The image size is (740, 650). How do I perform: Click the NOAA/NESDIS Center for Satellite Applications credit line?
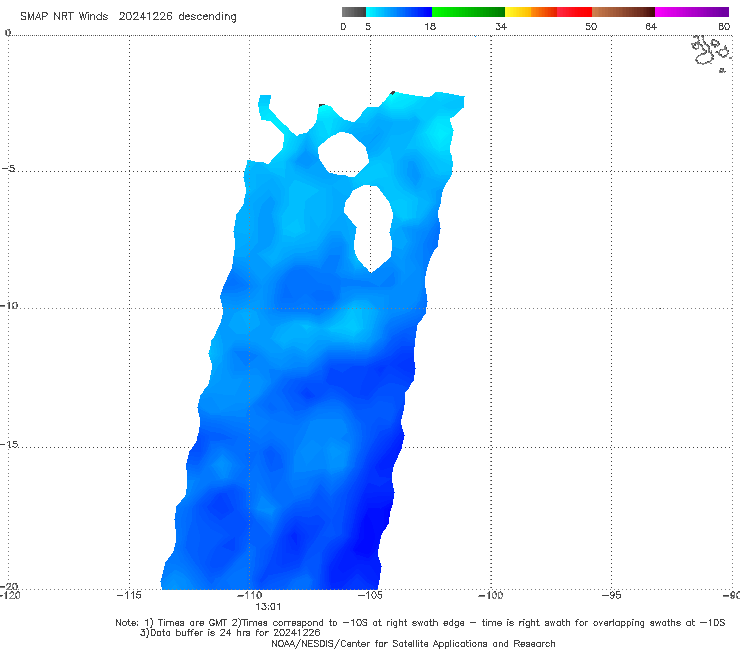point(413,644)
